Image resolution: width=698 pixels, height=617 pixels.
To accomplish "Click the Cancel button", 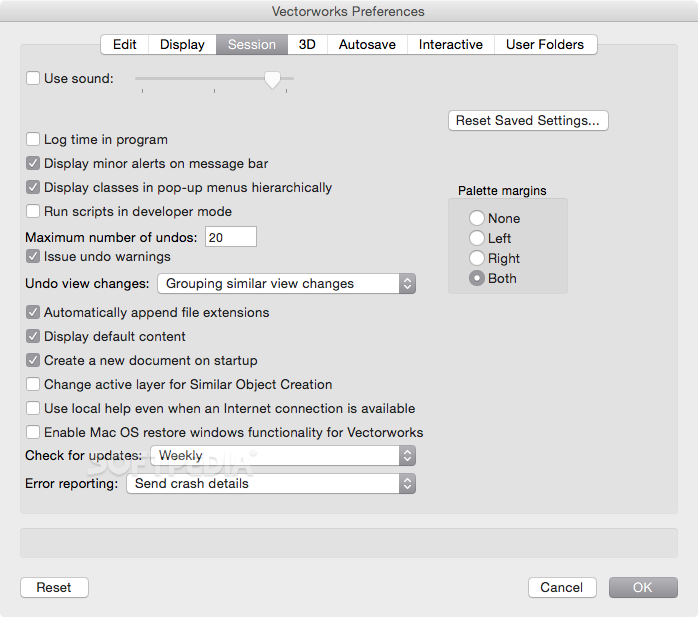I will [562, 588].
